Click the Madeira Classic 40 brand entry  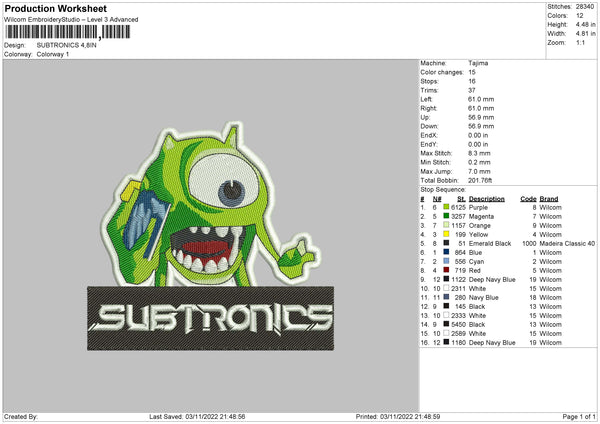click(x=567, y=243)
